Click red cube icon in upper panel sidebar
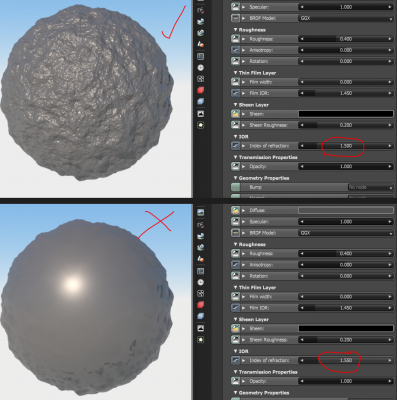 pos(200,90)
